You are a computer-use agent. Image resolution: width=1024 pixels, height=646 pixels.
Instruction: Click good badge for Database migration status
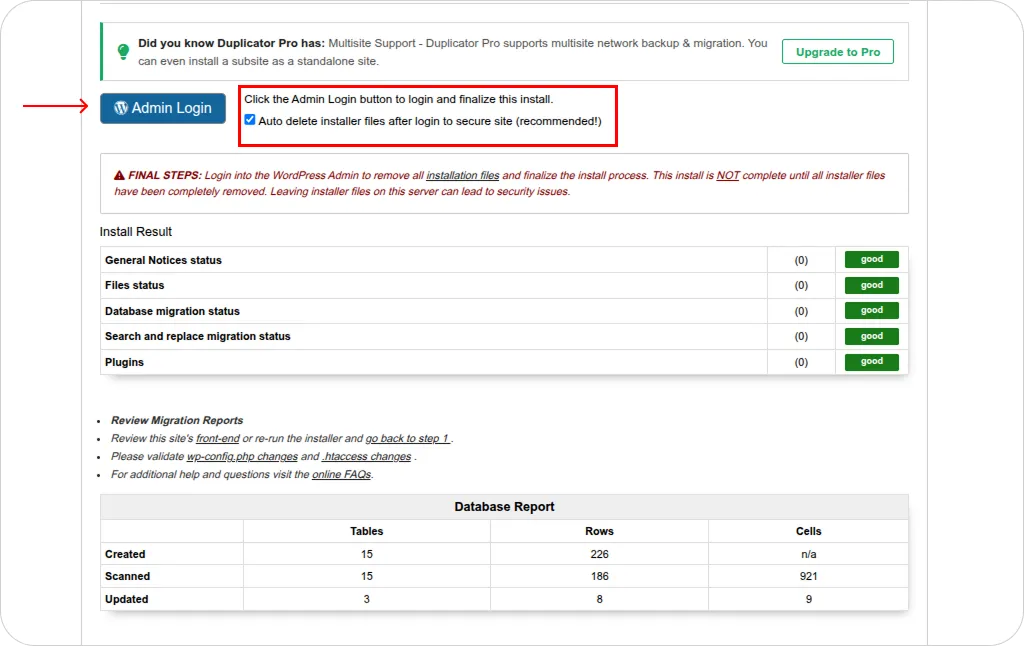click(871, 310)
